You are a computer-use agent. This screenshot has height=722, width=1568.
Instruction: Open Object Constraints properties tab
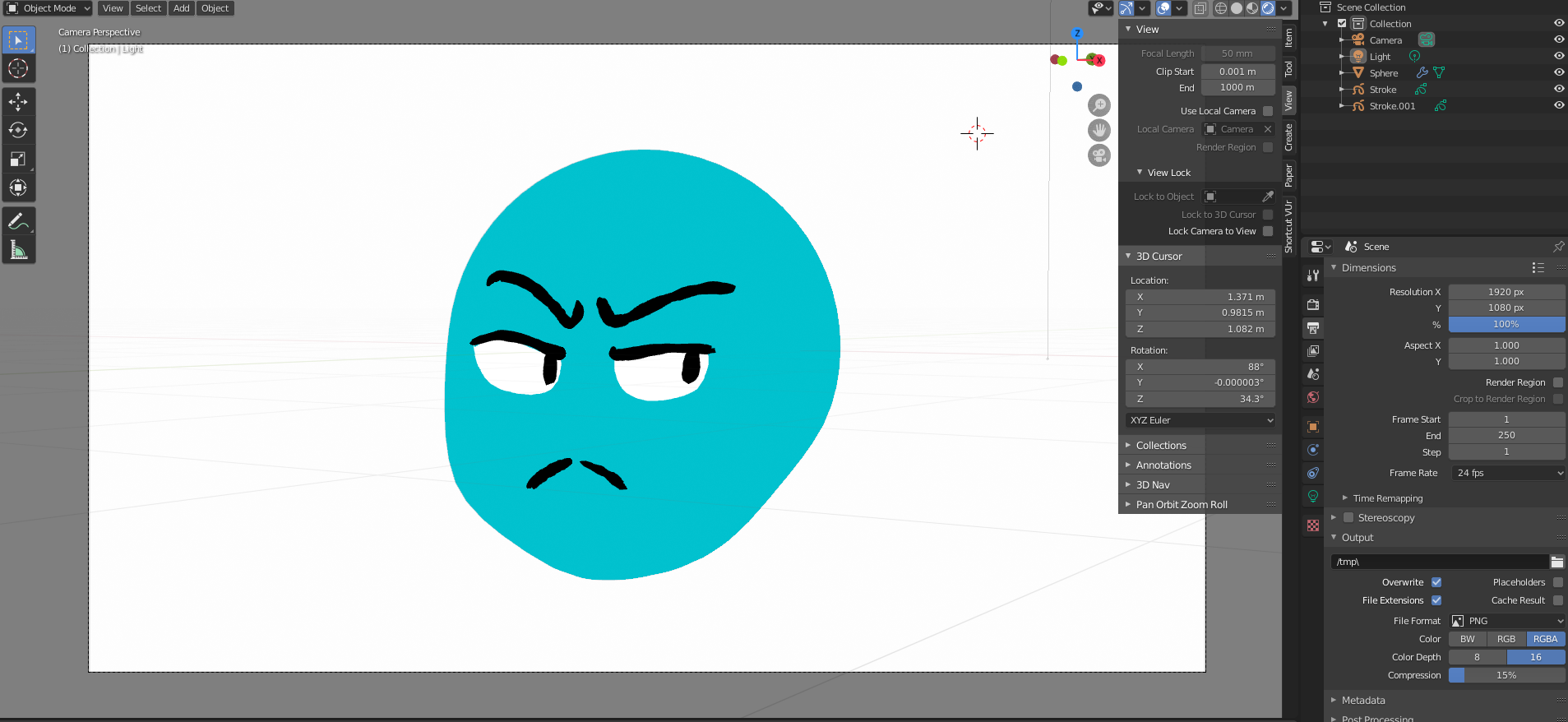[1313, 473]
